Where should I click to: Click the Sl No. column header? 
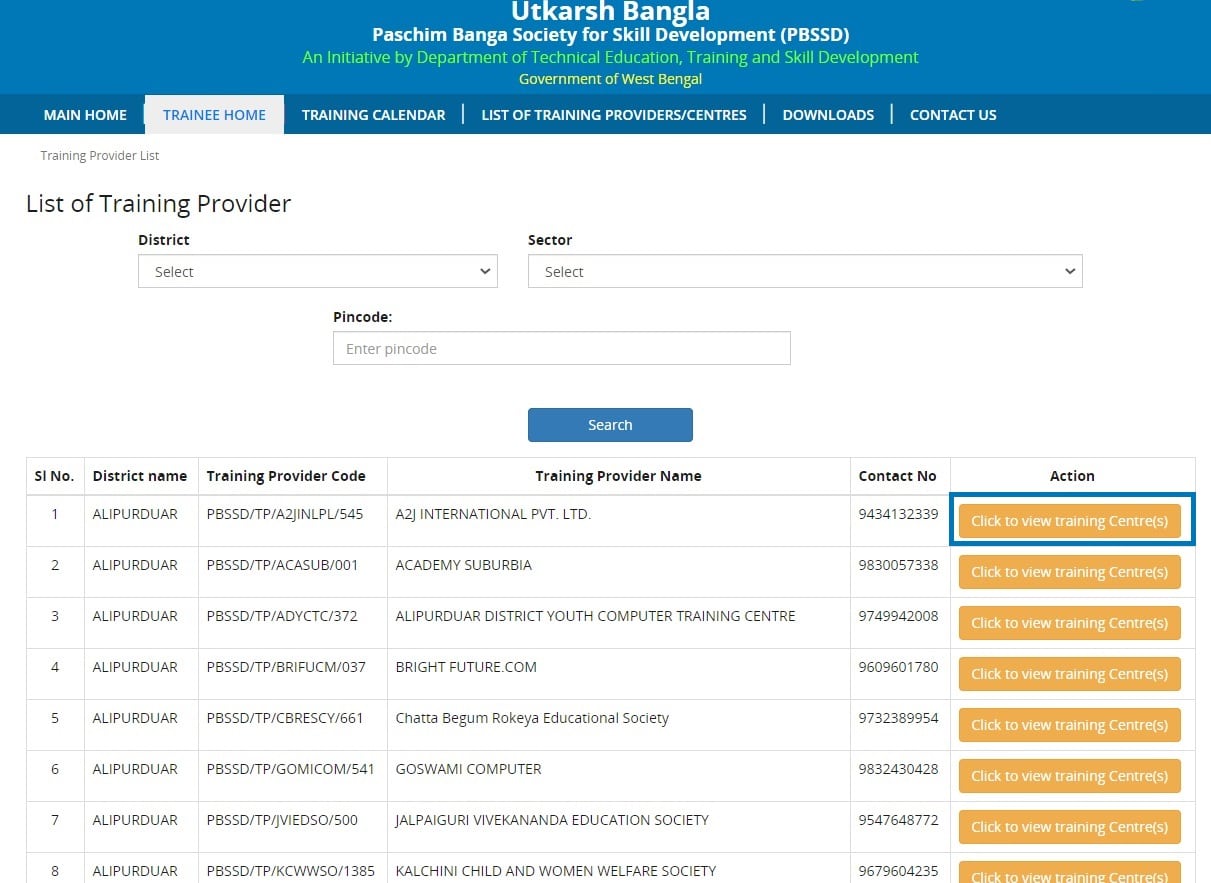pos(55,476)
